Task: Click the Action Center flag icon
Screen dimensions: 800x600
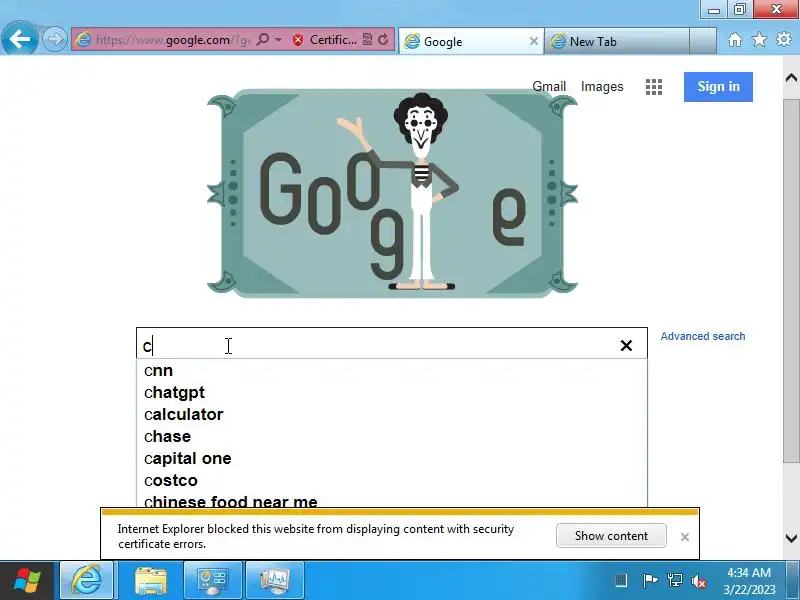Action: point(649,581)
